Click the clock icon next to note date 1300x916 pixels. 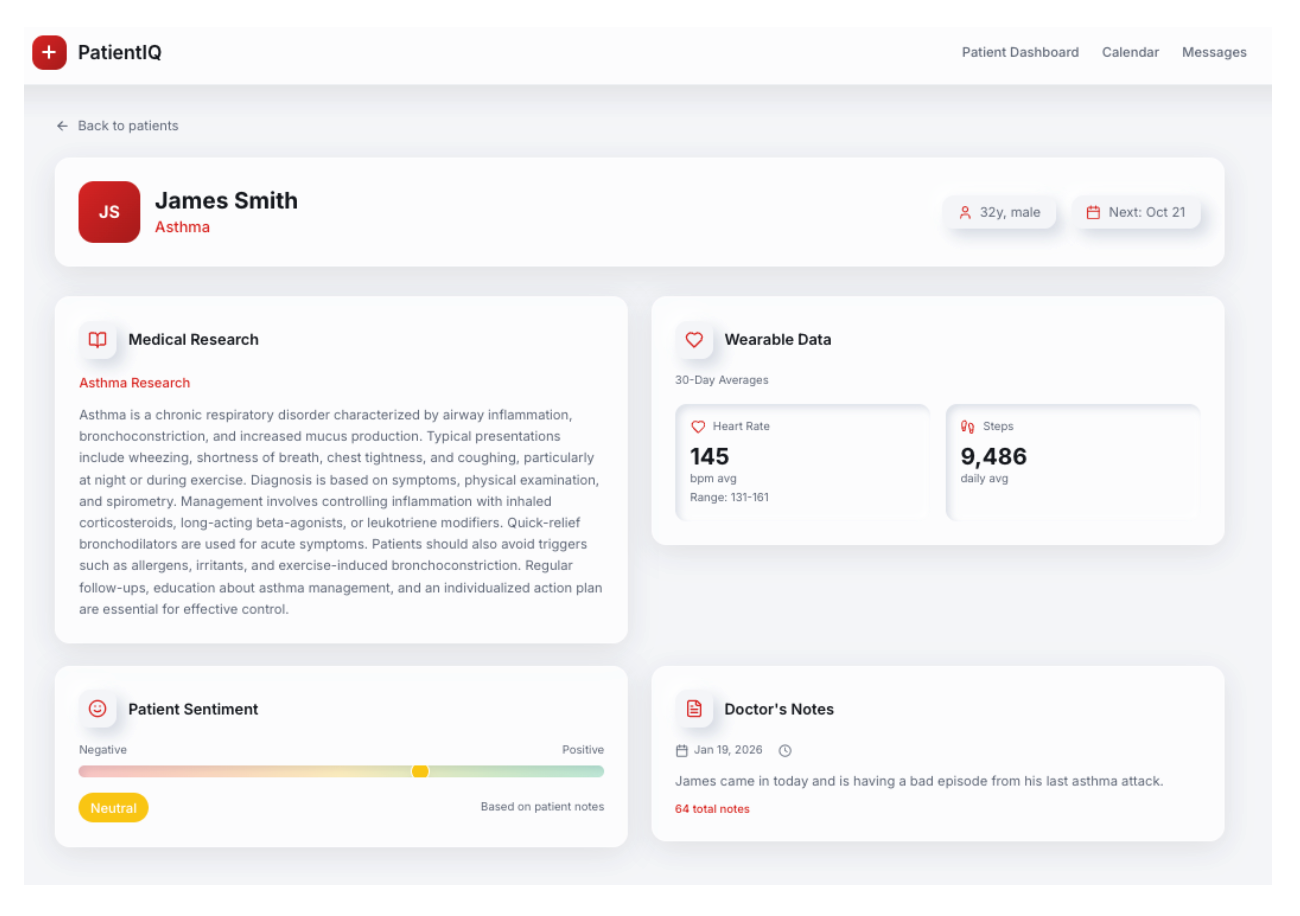click(x=785, y=751)
